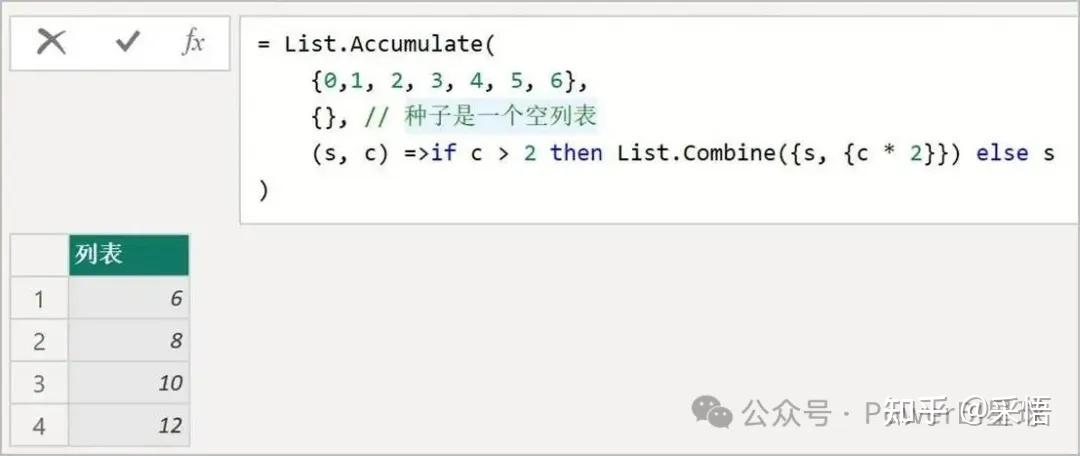Click the 种子是一个空列表 comment text
This screenshot has height=456, width=1080.
point(500,117)
